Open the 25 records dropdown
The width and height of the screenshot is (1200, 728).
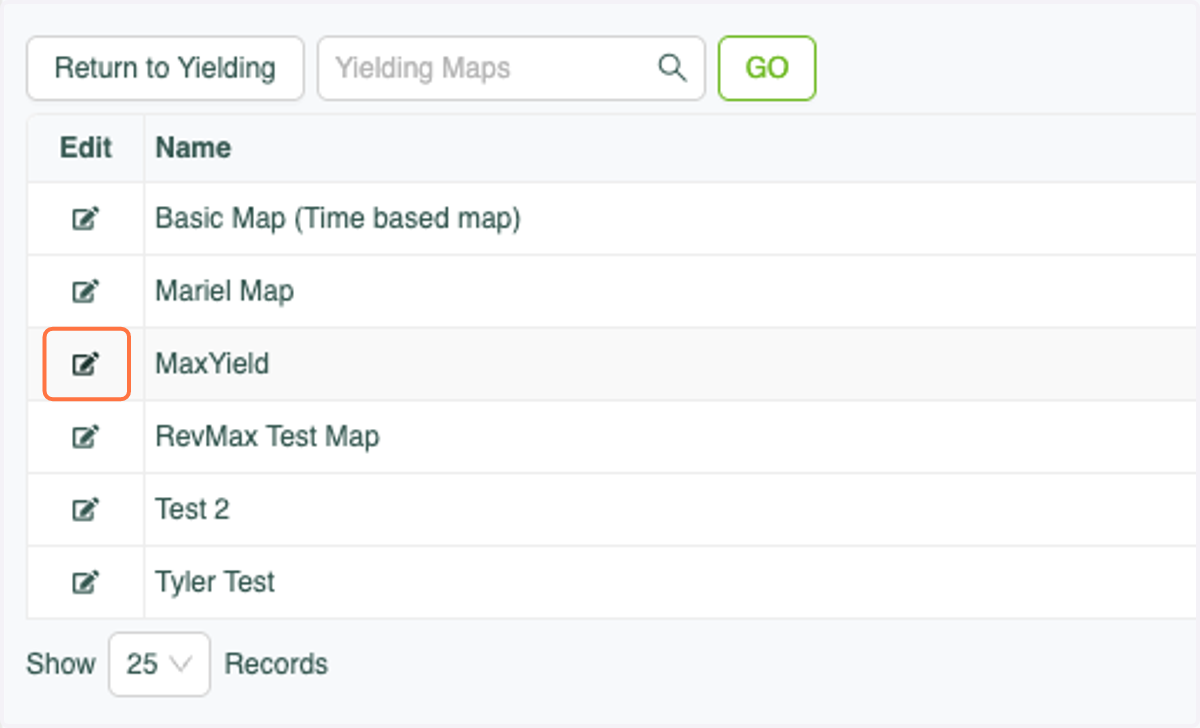pyautogui.click(x=159, y=664)
